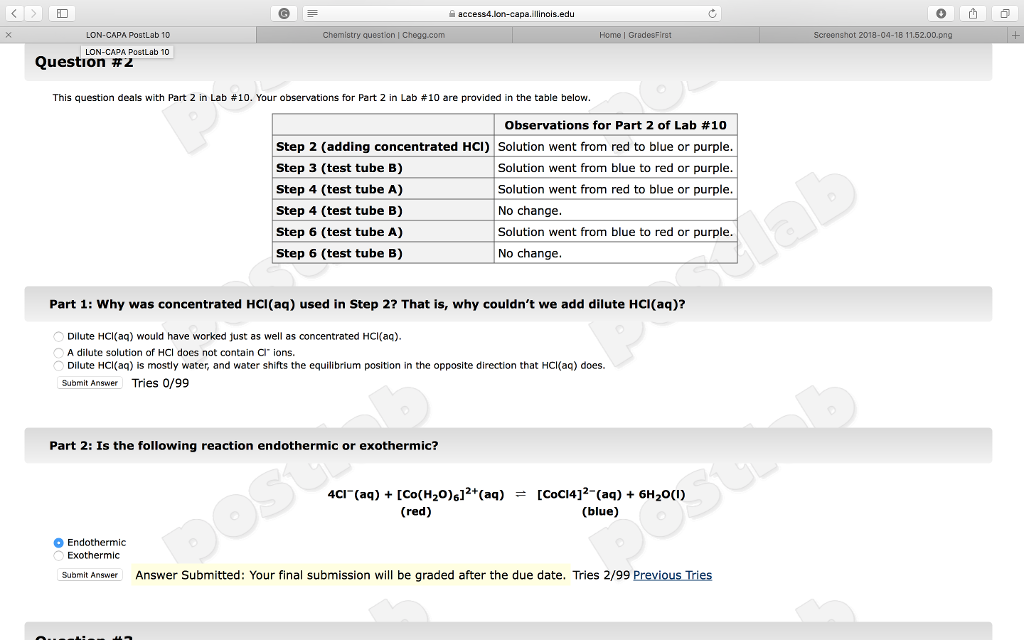The image size is (1024, 640).
Task: Open the Previous Tries link
Action: coord(672,575)
